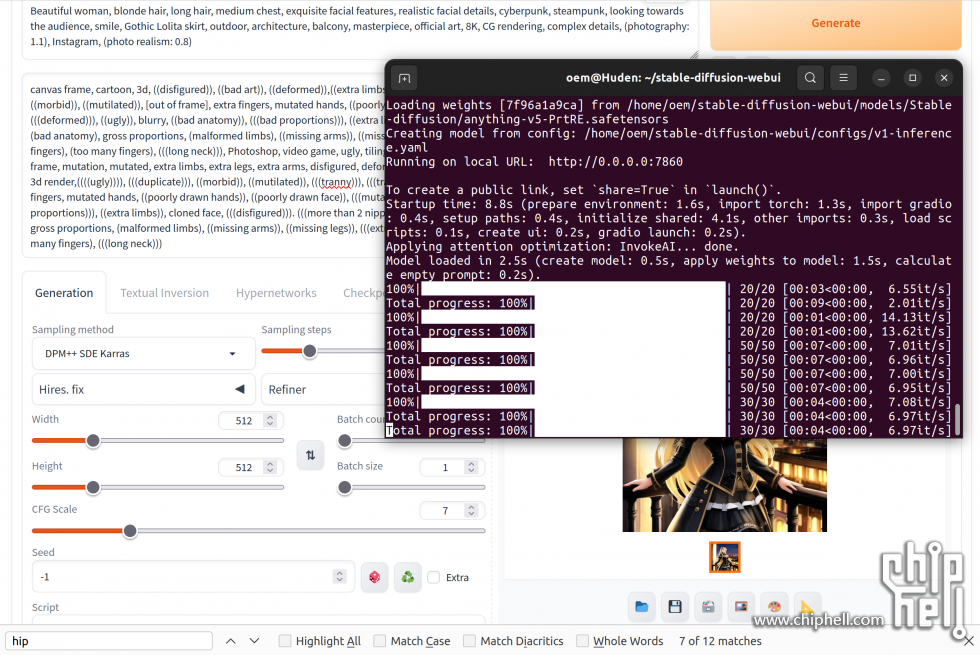
Task: Open the terminal hamburger menu
Action: click(843, 78)
